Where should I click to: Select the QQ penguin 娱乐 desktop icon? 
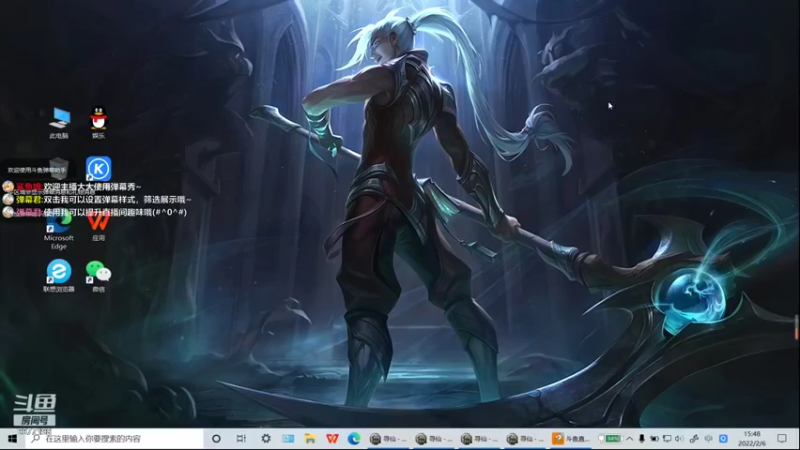(x=98, y=122)
